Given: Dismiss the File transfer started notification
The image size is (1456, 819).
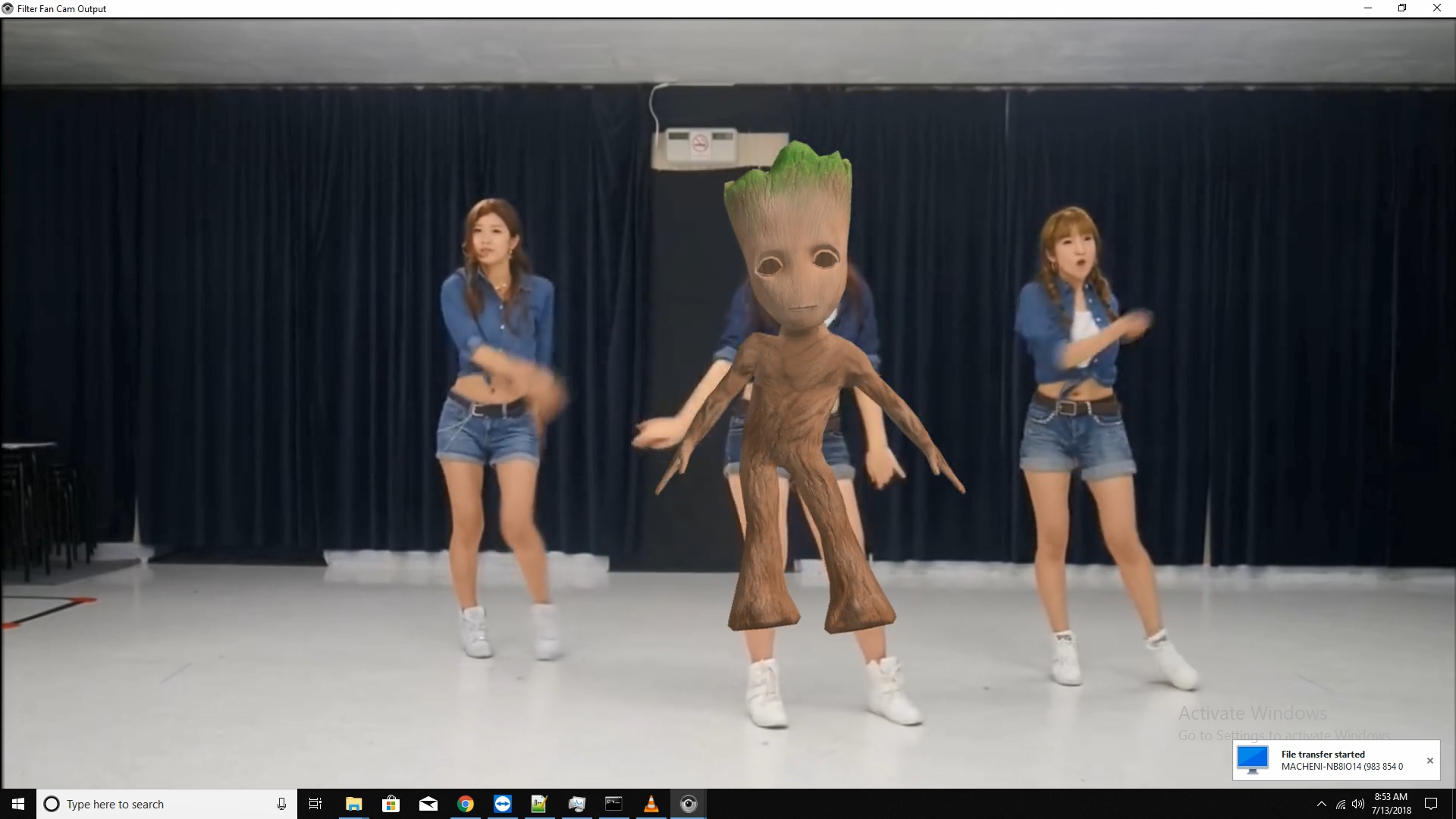Looking at the screenshot, I should [x=1429, y=761].
